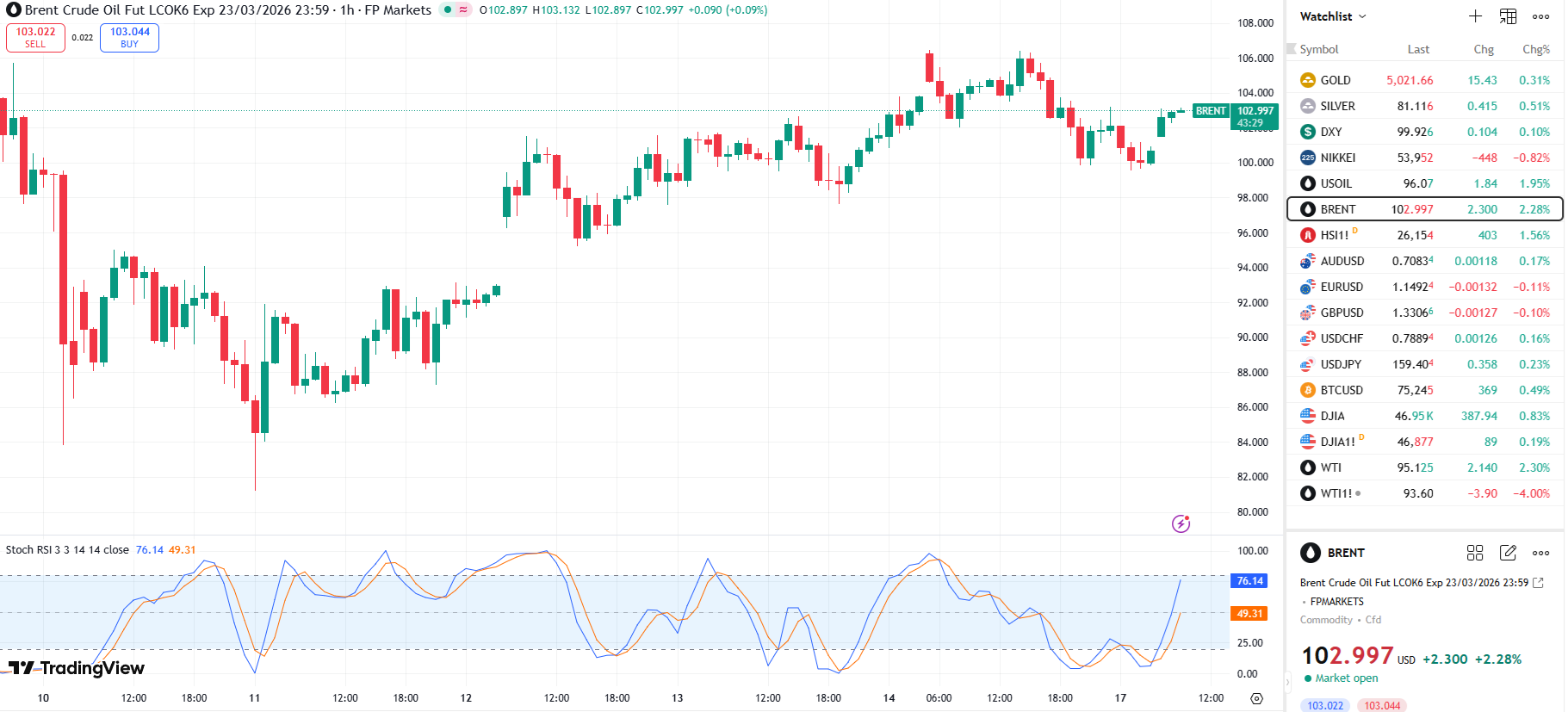Click the purple lightning idea icon on chart
This screenshot has height=712, width=1568.
pos(1181,523)
